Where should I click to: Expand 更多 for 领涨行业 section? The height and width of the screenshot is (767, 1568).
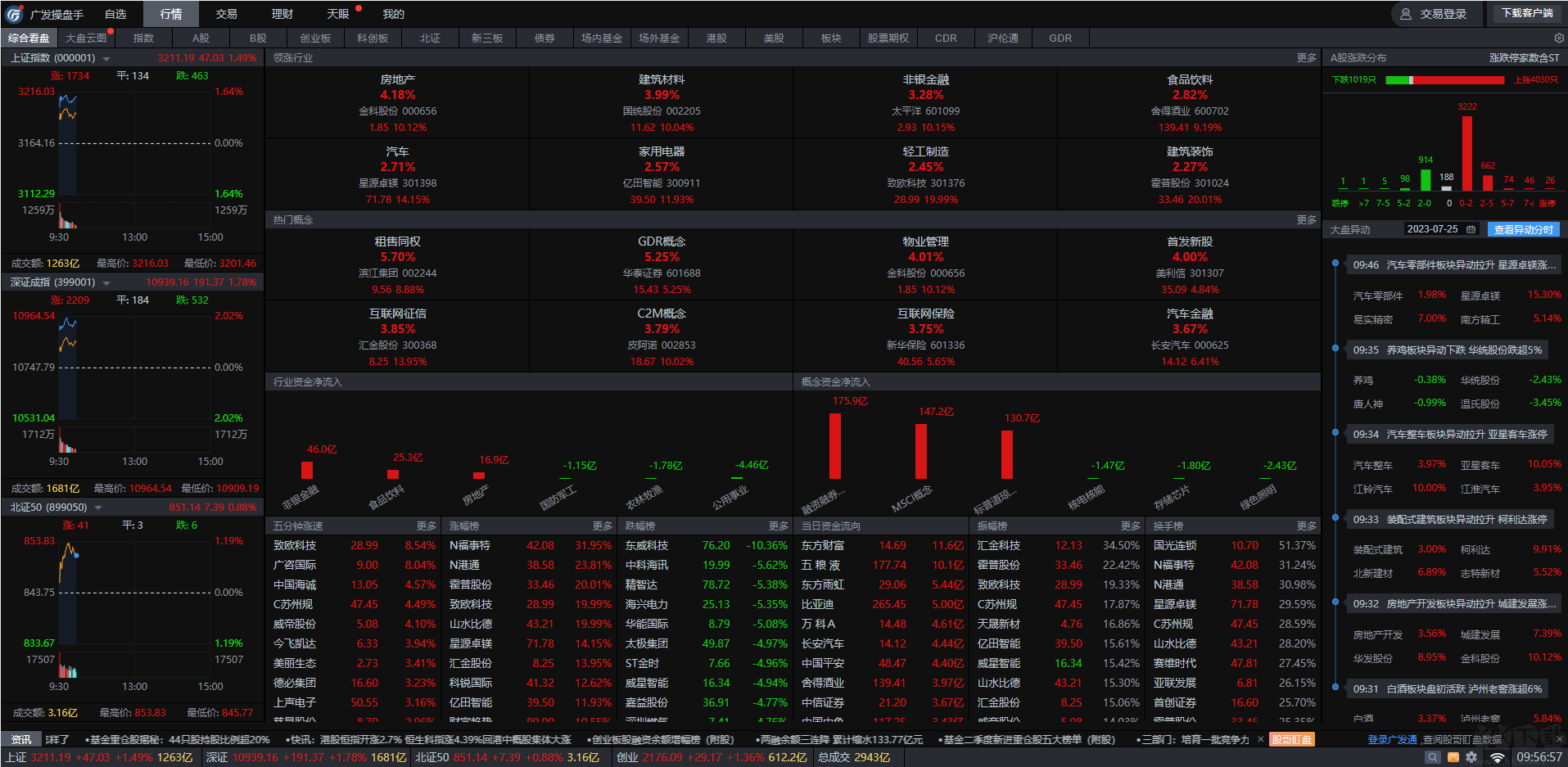pos(1307,58)
